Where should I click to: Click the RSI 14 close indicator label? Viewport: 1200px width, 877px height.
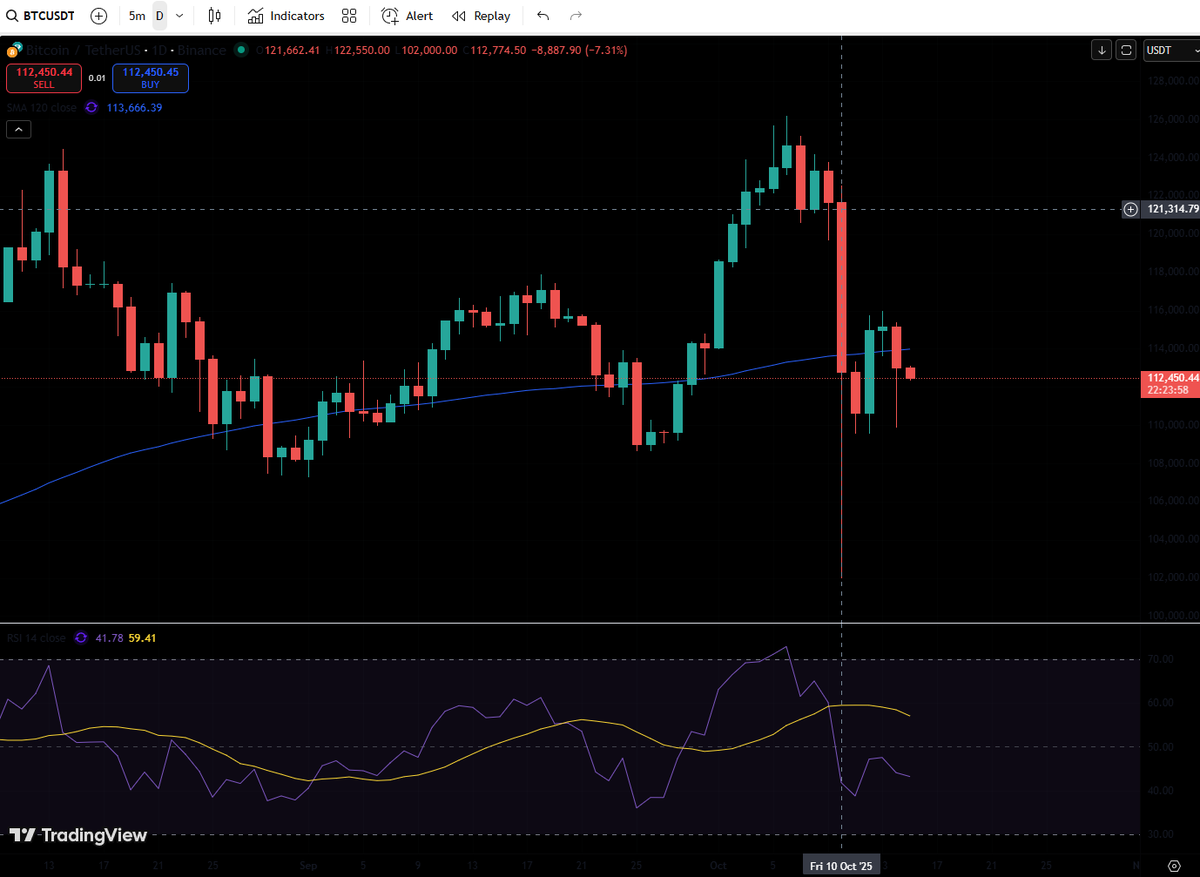[36, 638]
